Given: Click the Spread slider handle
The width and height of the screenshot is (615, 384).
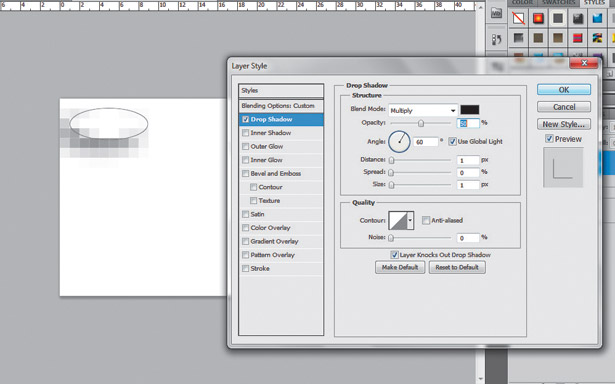Looking at the screenshot, I should 391,173.
